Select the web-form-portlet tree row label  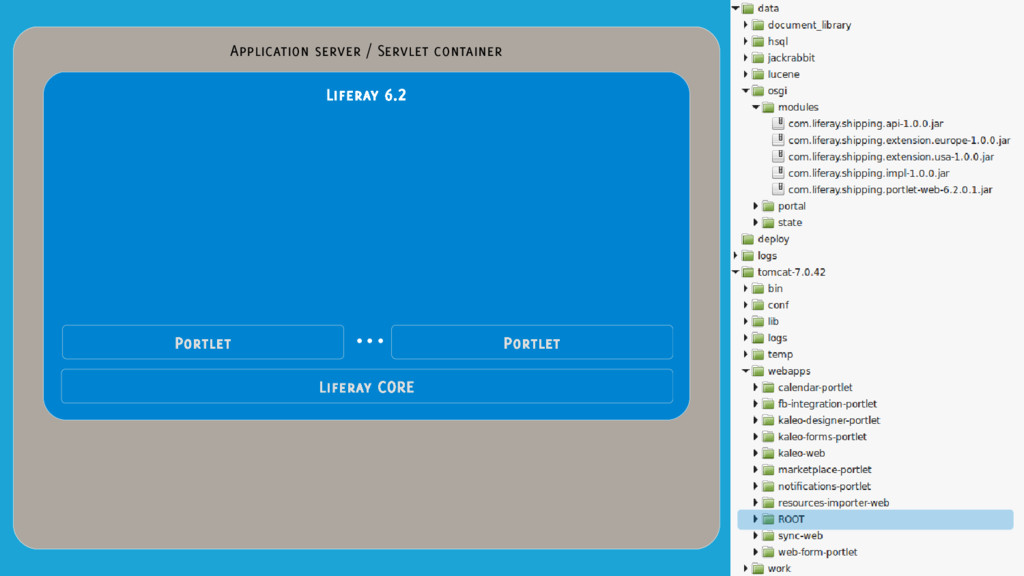(x=818, y=552)
